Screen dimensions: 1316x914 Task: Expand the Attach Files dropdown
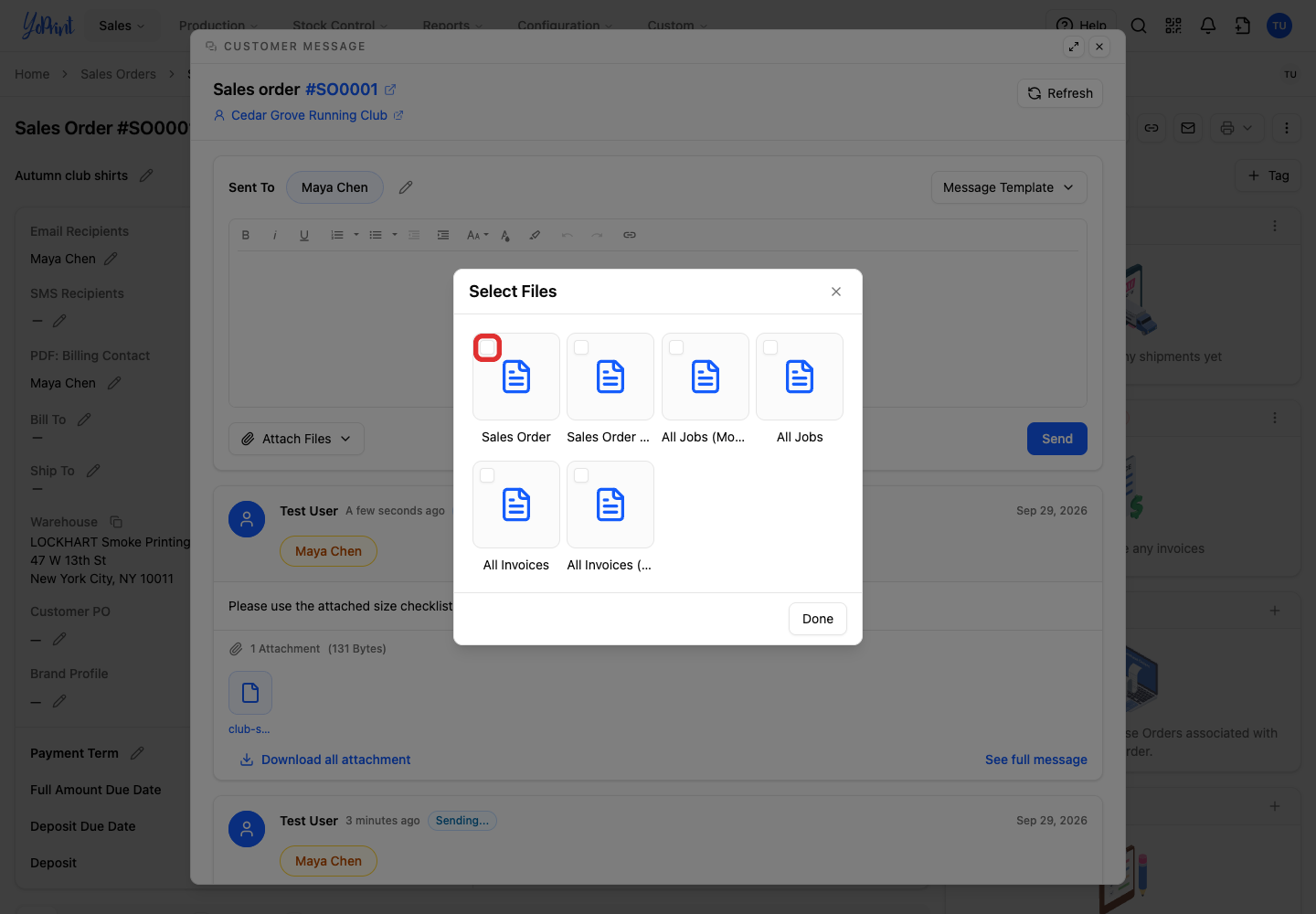pos(296,439)
